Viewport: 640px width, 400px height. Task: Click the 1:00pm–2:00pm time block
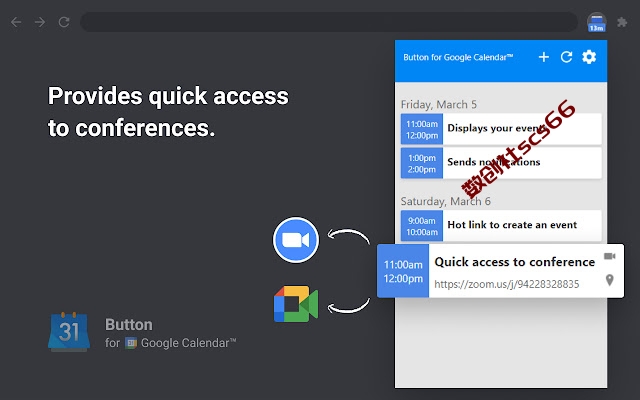click(422, 163)
